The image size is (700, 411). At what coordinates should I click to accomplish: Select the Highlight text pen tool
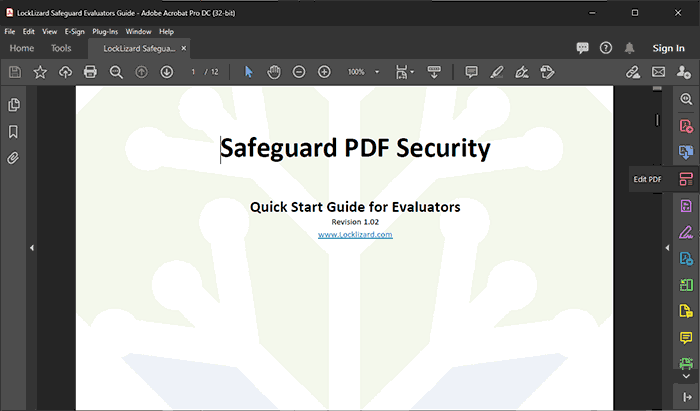[x=496, y=72]
